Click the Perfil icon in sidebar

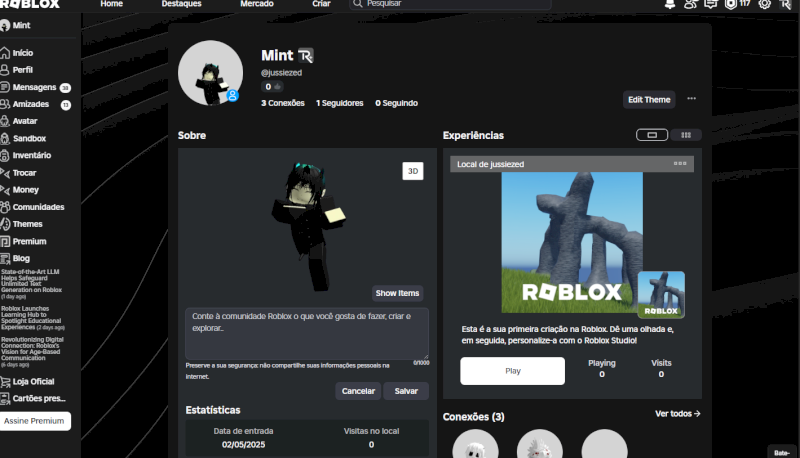5,70
